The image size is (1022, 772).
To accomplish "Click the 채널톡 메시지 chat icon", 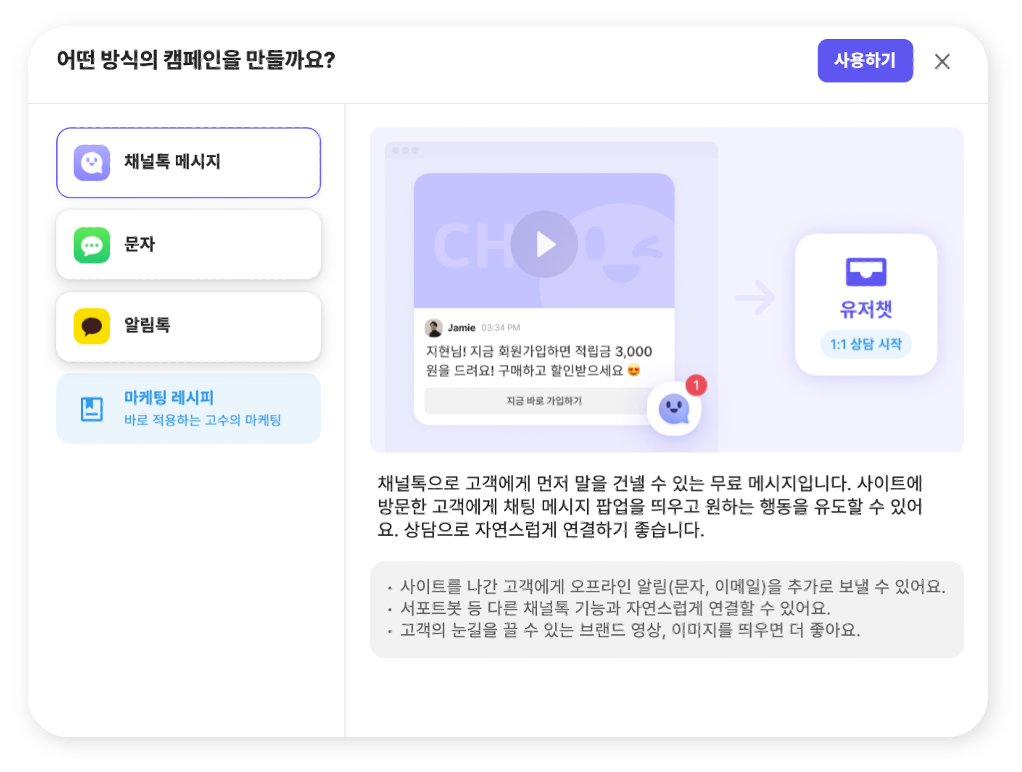I will tap(89, 161).
